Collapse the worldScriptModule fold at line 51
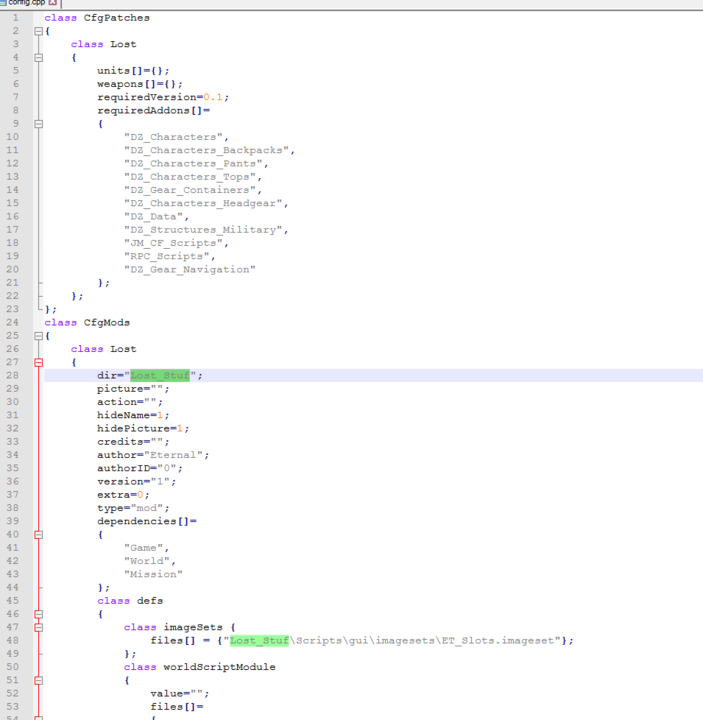Image resolution: width=703 pixels, height=720 pixels. tap(39, 681)
